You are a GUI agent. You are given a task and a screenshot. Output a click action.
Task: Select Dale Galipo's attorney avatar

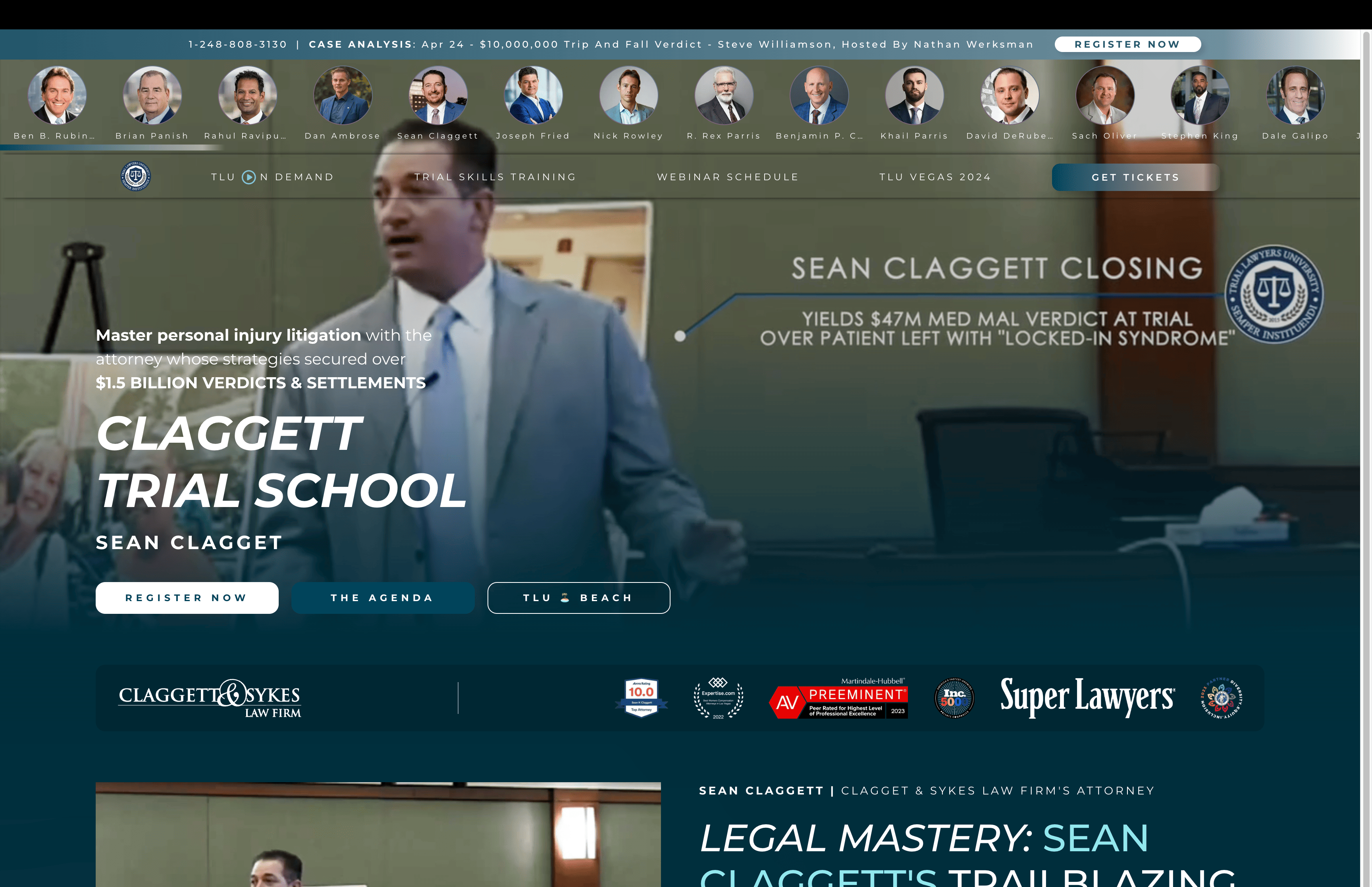pyautogui.click(x=1295, y=96)
